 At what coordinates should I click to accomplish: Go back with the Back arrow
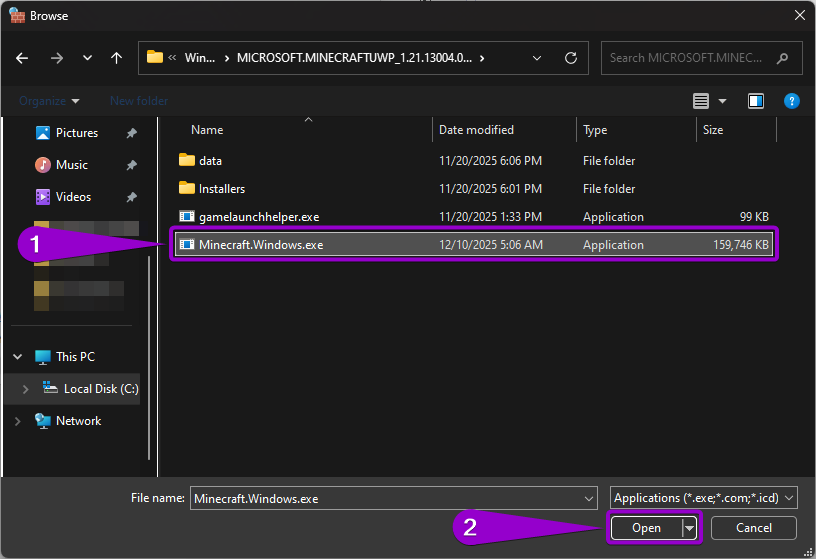coord(22,58)
